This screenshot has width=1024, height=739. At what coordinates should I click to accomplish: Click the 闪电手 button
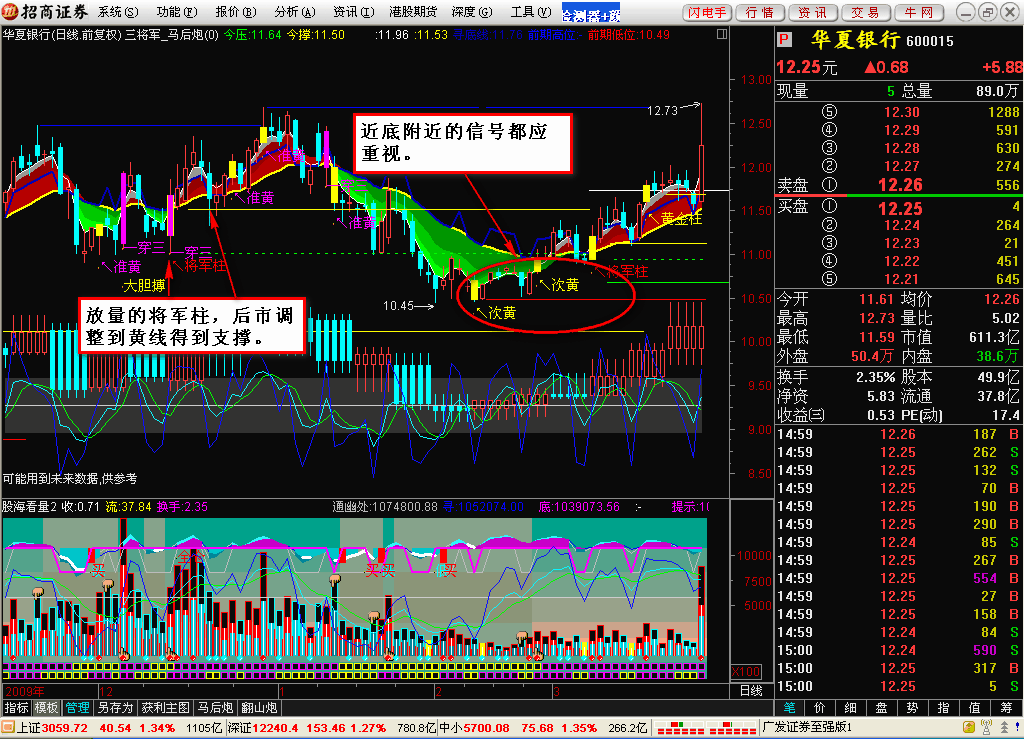pos(707,12)
